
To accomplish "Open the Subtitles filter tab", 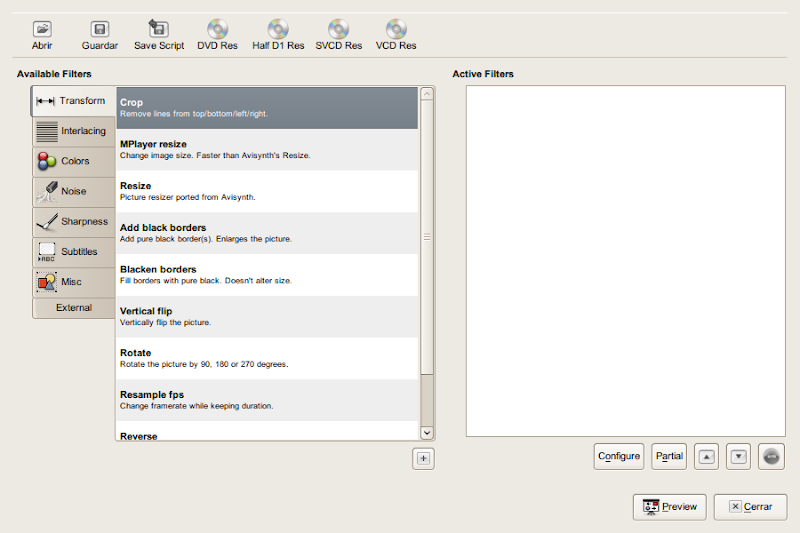I will tap(73, 251).
